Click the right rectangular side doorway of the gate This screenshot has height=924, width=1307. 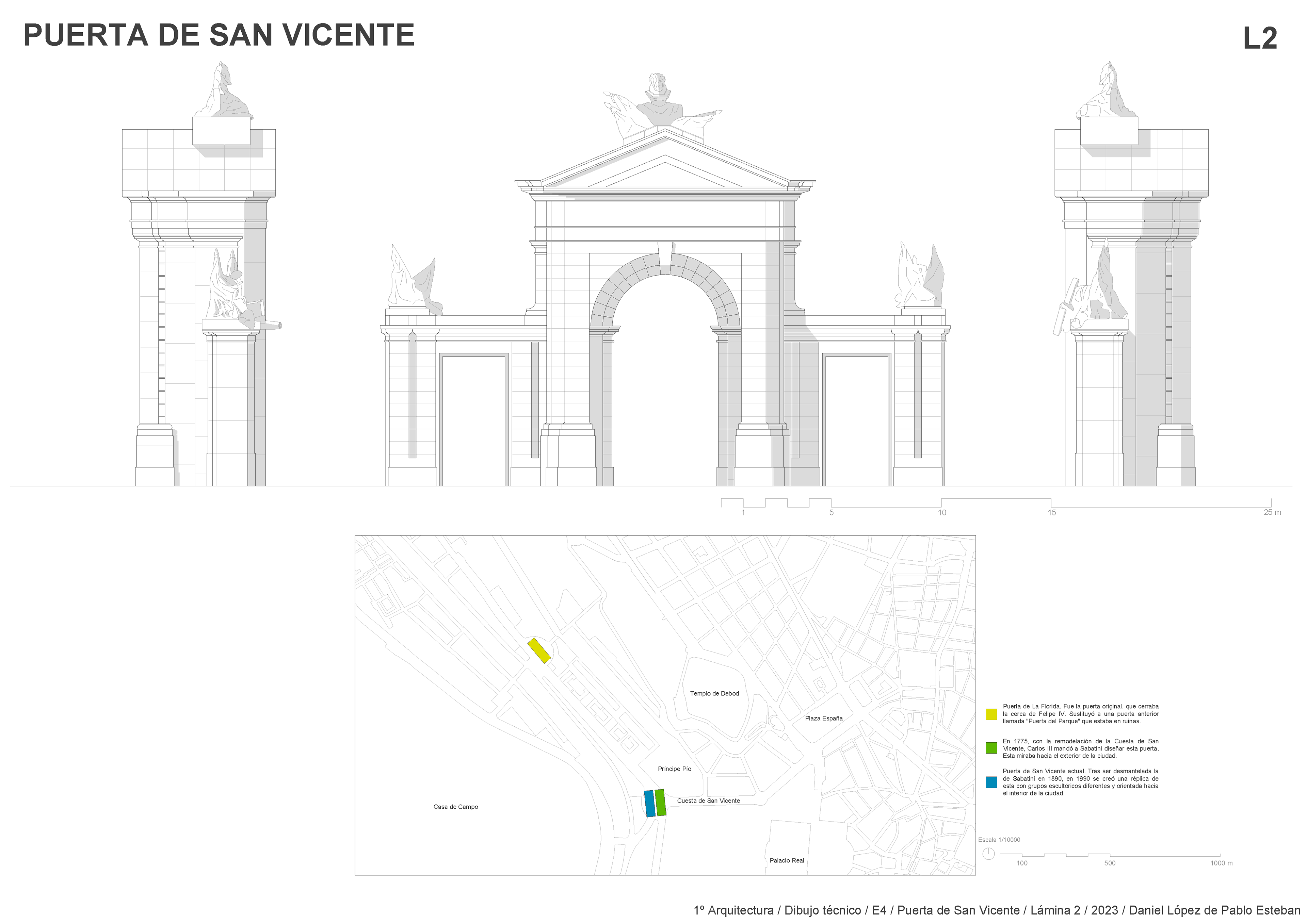856,420
